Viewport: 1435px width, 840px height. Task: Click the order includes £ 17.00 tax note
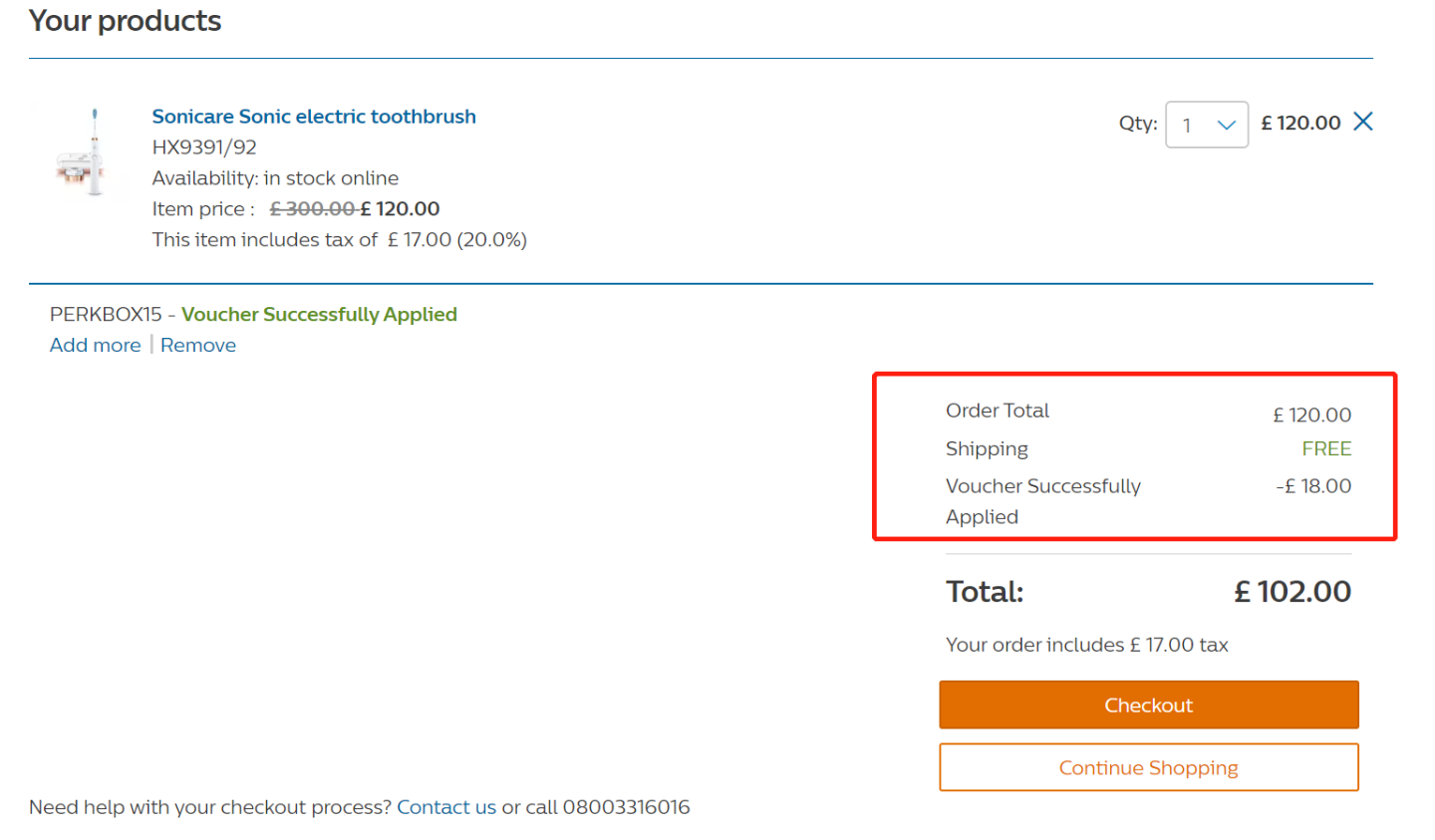click(x=1087, y=645)
